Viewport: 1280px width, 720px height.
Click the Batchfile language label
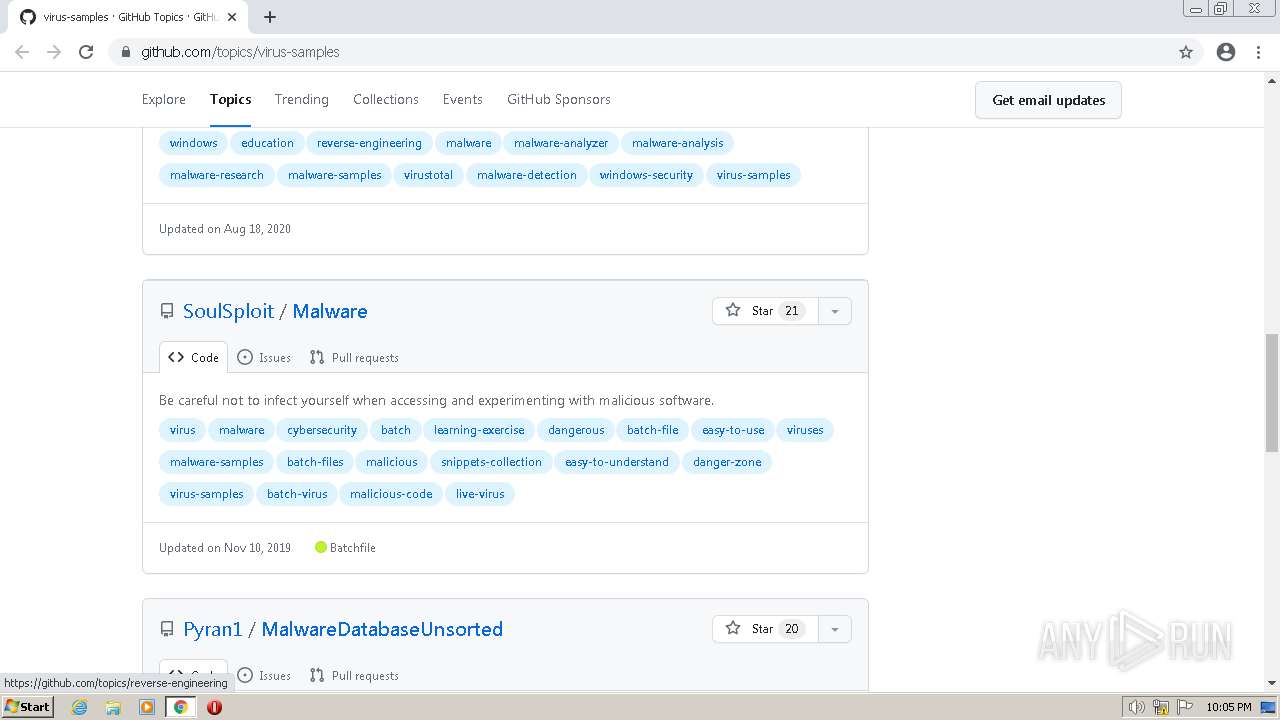tap(353, 548)
